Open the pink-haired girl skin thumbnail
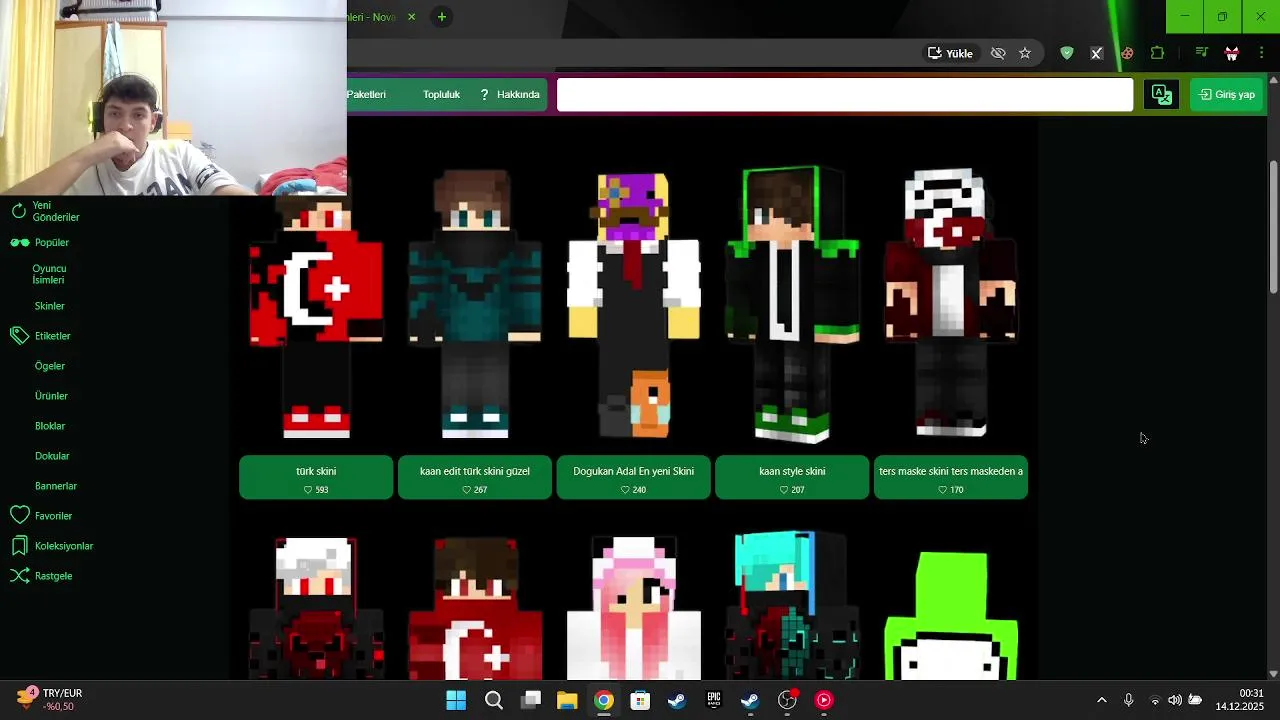The height and width of the screenshot is (720, 1280). tap(634, 607)
